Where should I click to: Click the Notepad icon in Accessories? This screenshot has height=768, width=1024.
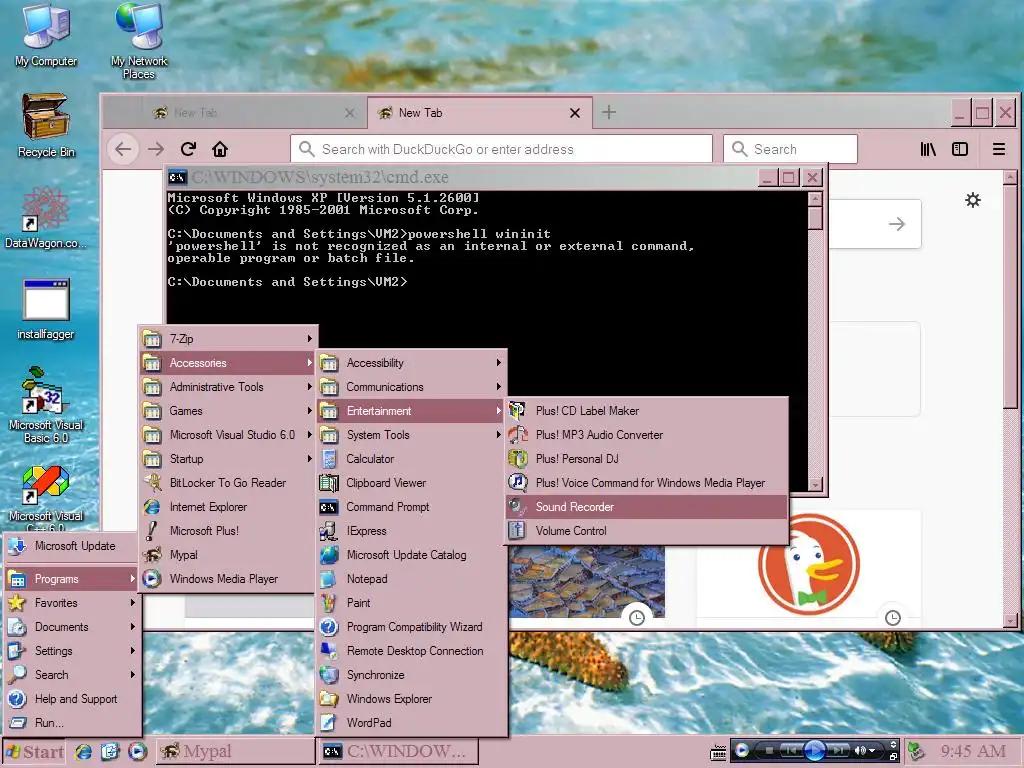click(329, 579)
